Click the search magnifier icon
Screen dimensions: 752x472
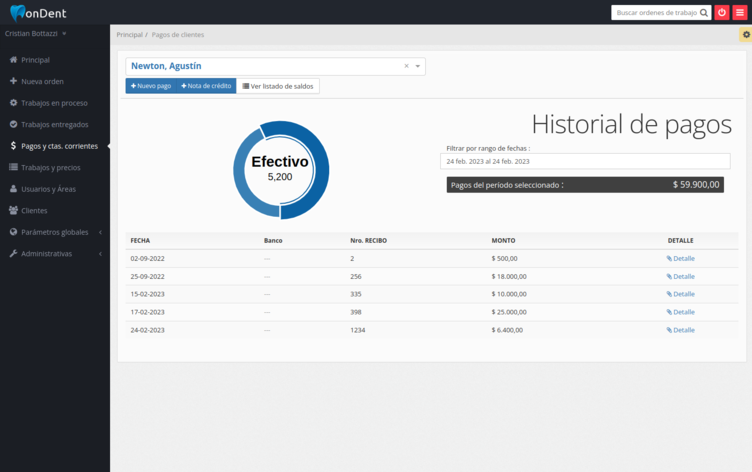pos(704,13)
